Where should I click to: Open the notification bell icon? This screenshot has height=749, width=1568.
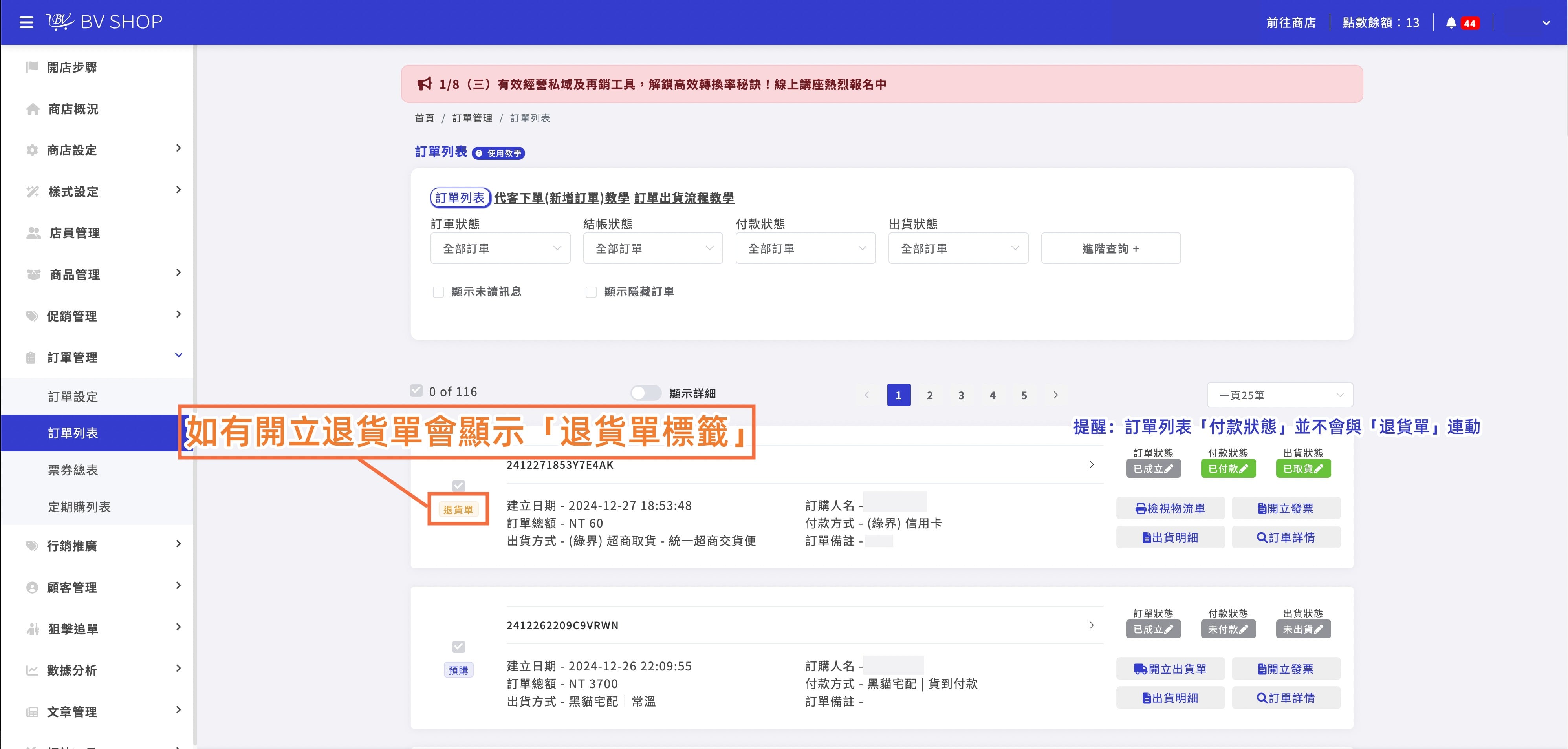(x=1451, y=22)
